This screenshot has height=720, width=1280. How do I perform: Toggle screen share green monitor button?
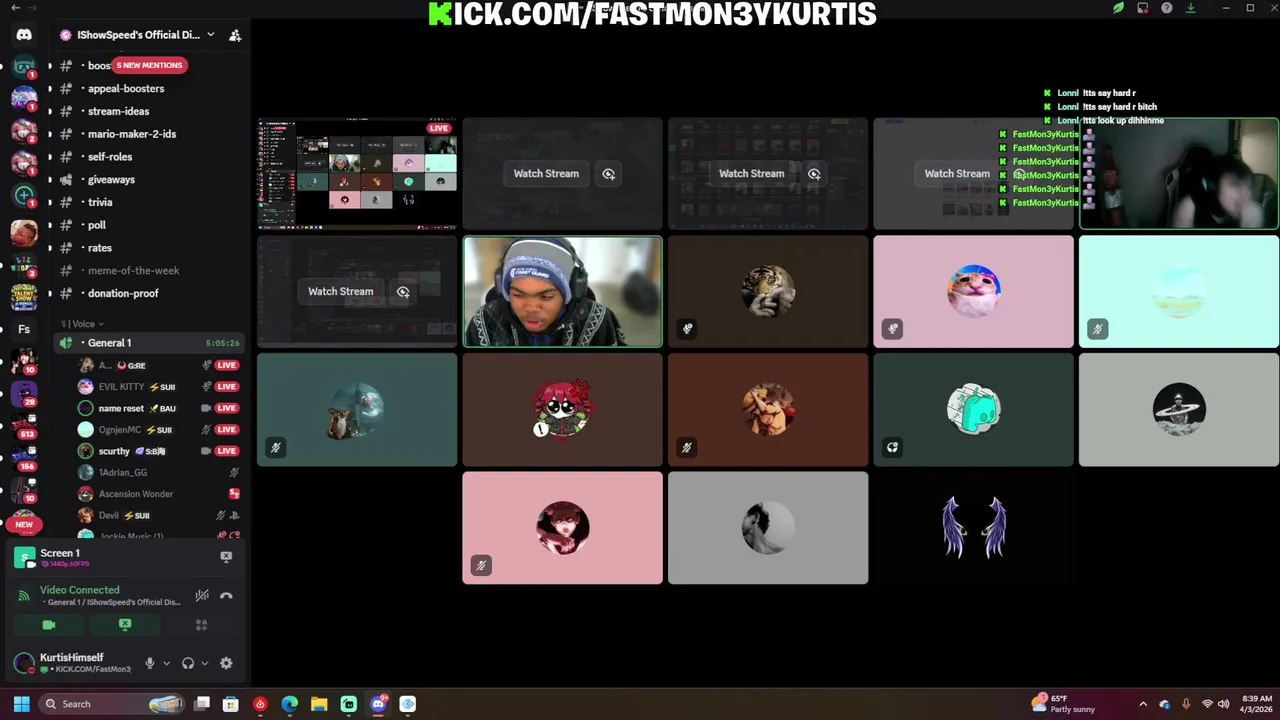tap(125, 625)
